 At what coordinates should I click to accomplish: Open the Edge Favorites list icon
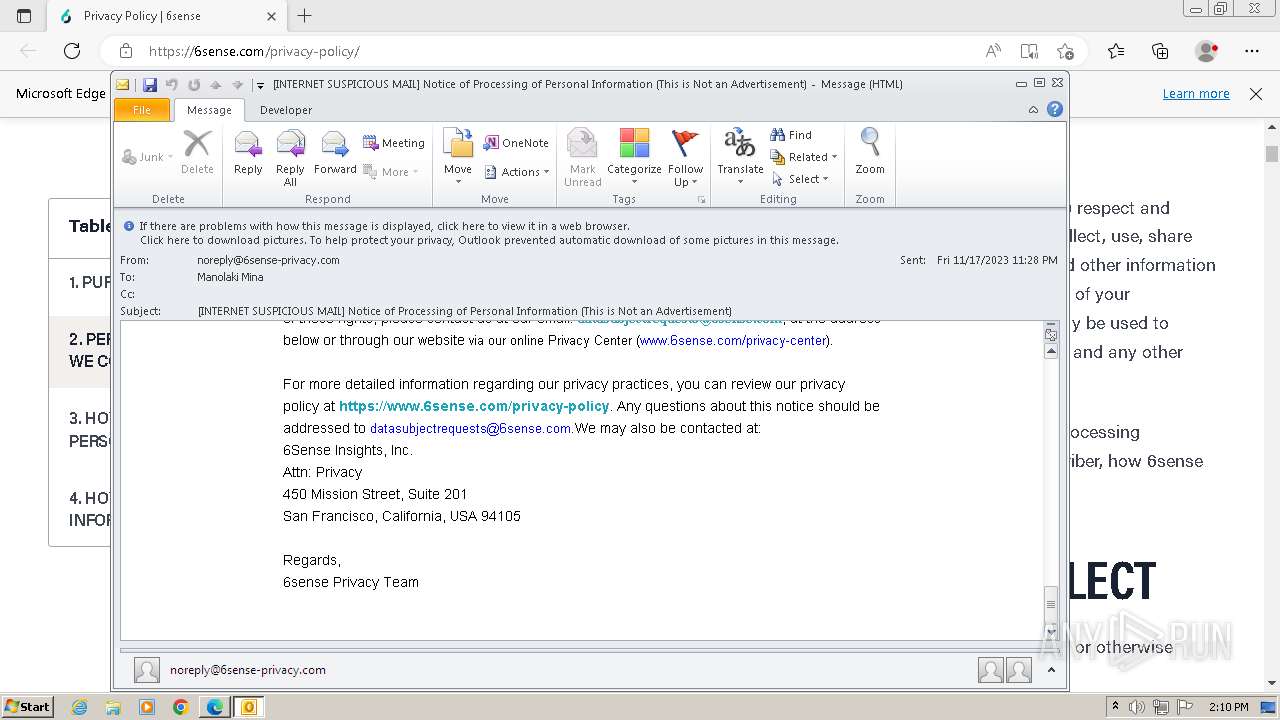[x=1116, y=51]
